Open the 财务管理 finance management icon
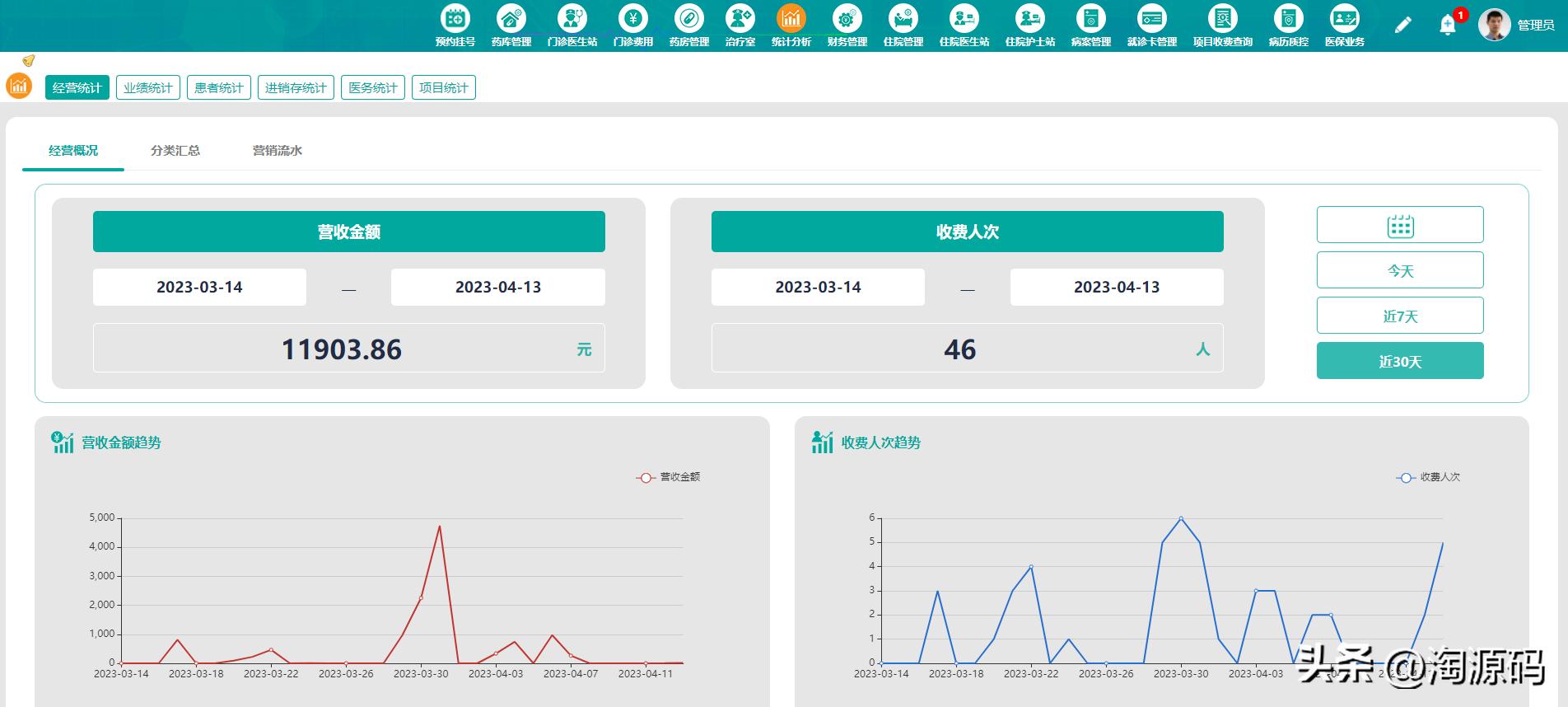 tap(847, 25)
